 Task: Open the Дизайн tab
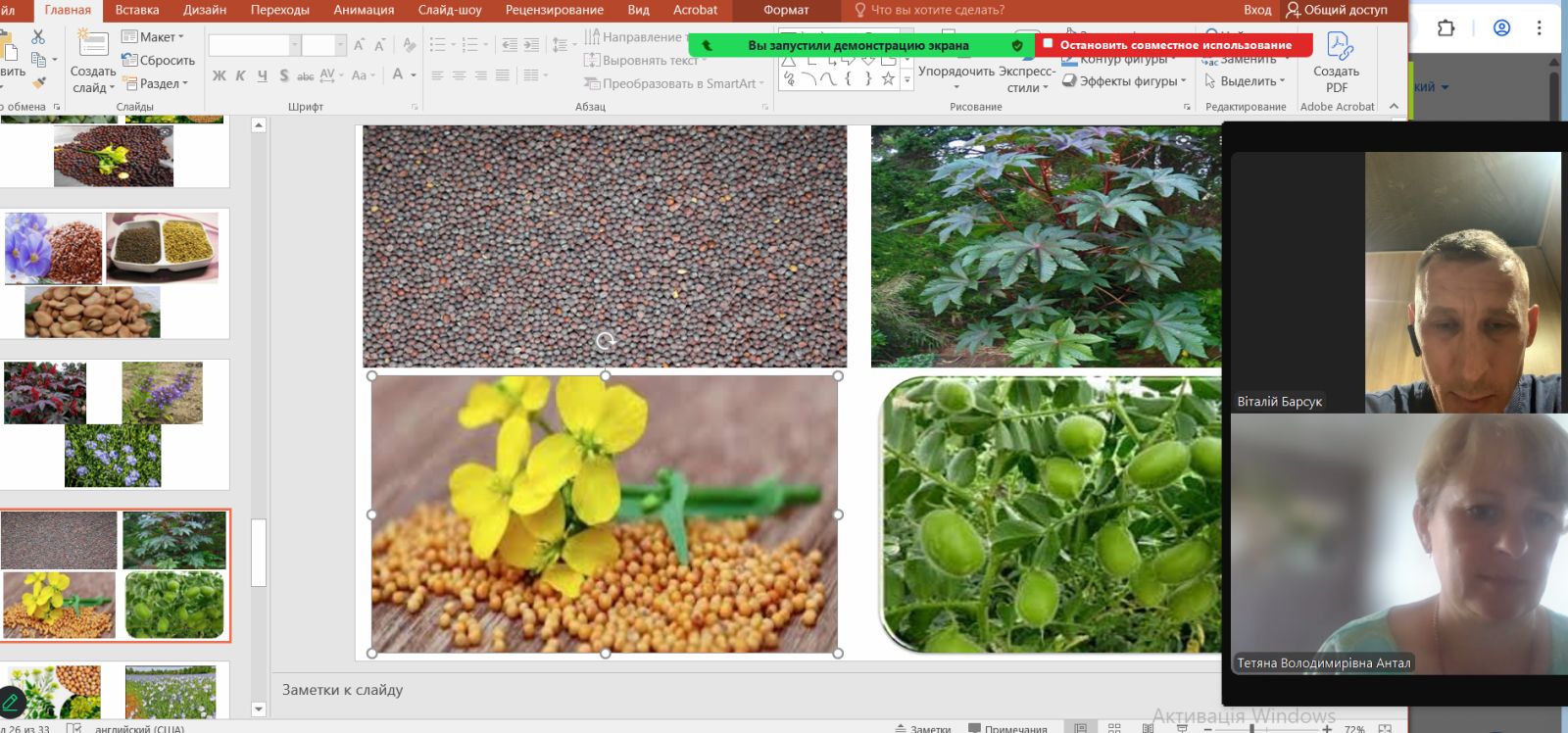205,10
